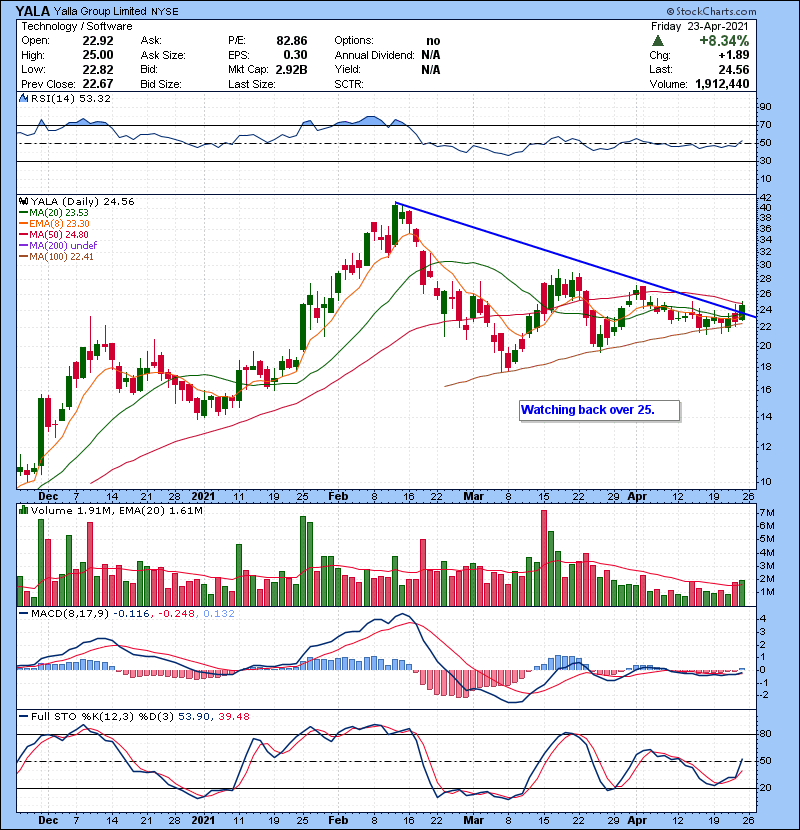
Task: Click the stochastic %D value 39.48
Action: click(233, 716)
